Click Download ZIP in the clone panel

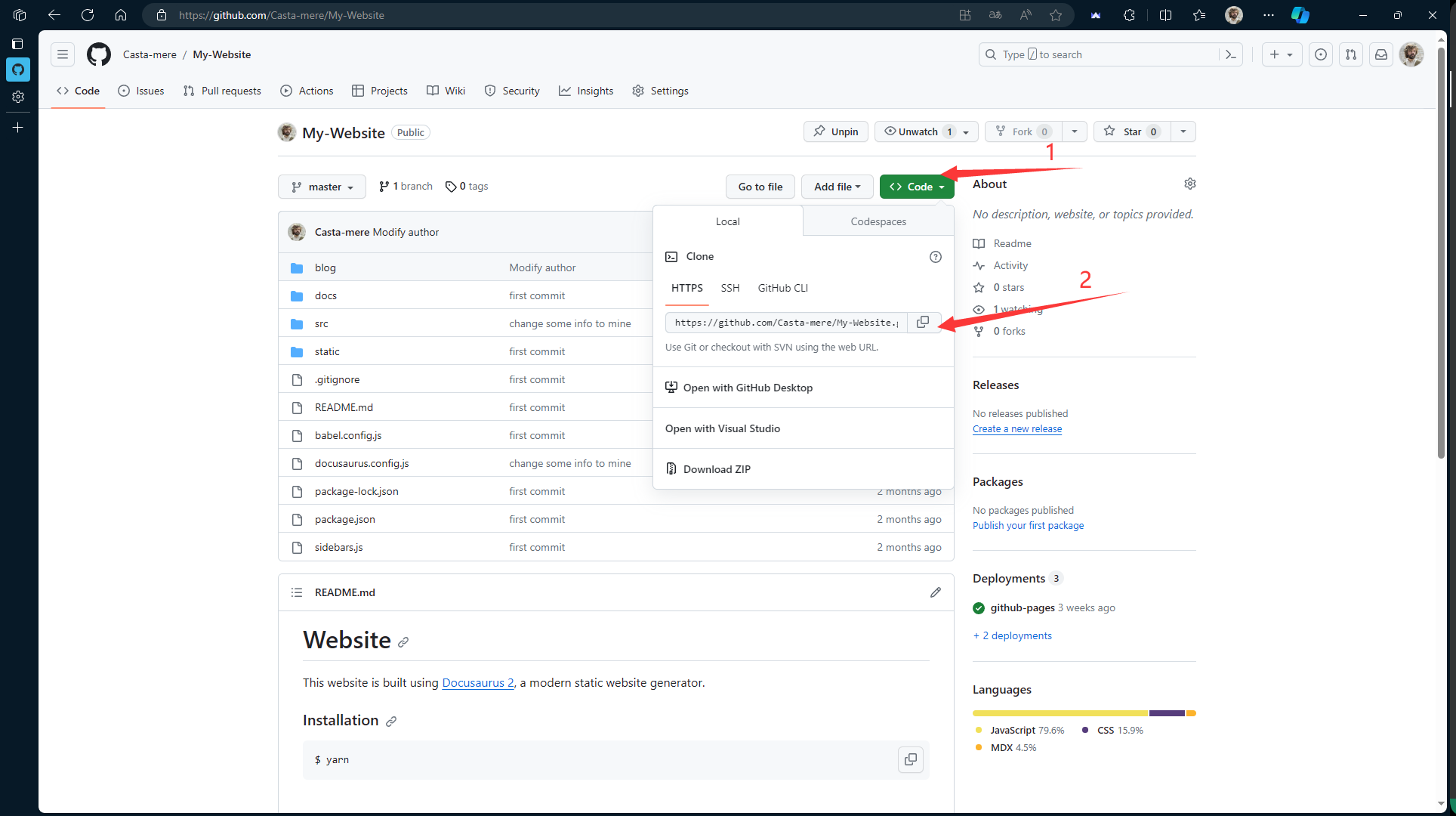point(804,469)
